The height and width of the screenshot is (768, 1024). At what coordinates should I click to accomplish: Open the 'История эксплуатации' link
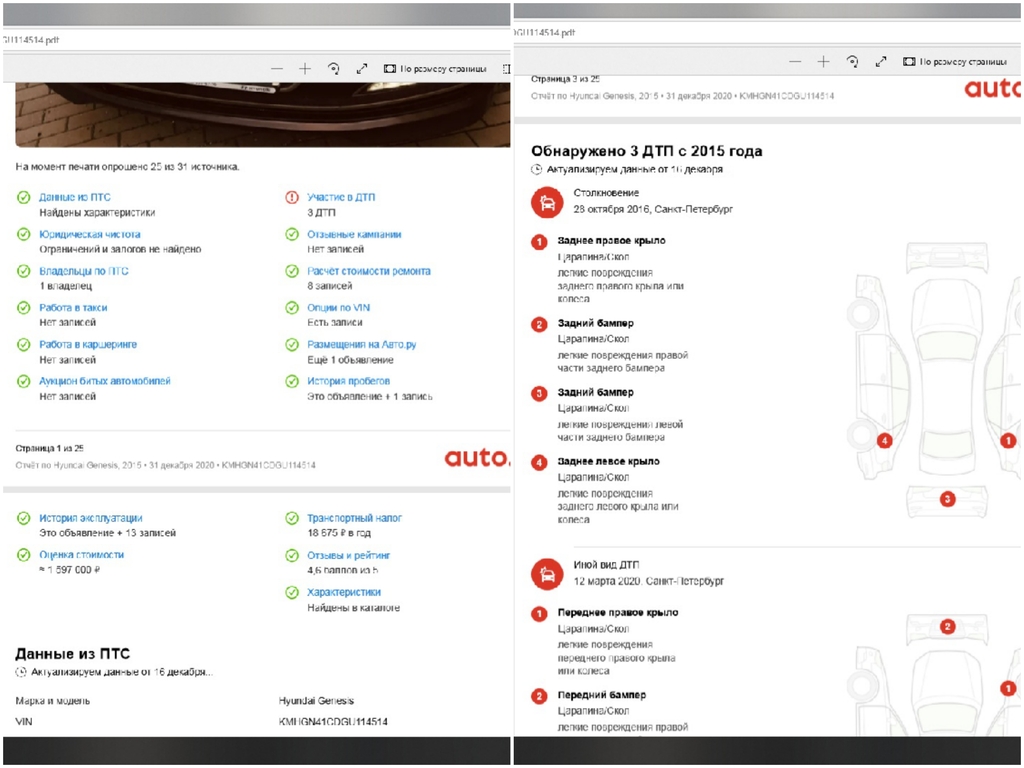click(x=91, y=518)
